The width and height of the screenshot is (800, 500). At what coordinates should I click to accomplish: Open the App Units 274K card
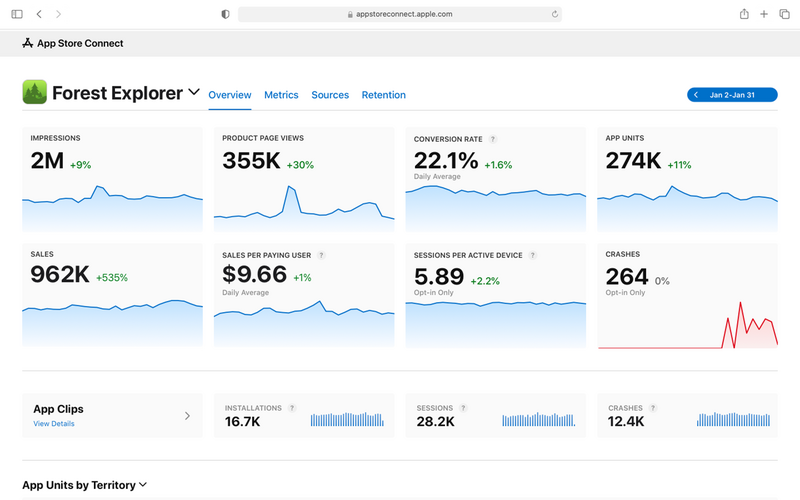click(x=687, y=180)
